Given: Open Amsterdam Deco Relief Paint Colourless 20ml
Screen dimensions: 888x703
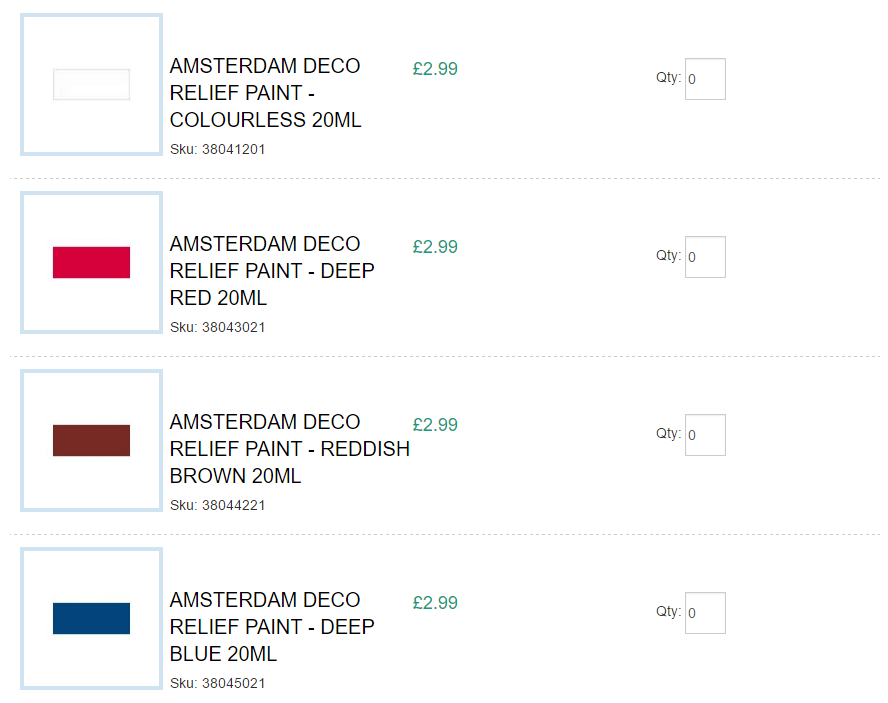Looking at the screenshot, I should pos(265,93).
